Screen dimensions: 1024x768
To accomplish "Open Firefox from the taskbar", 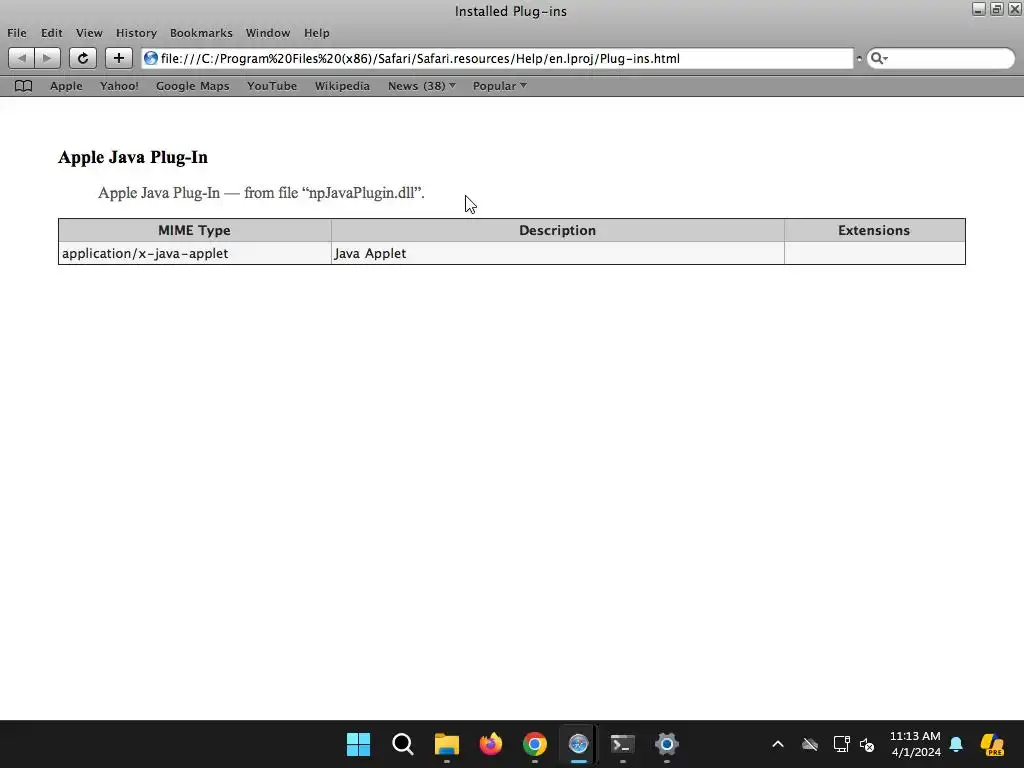I will [490, 744].
